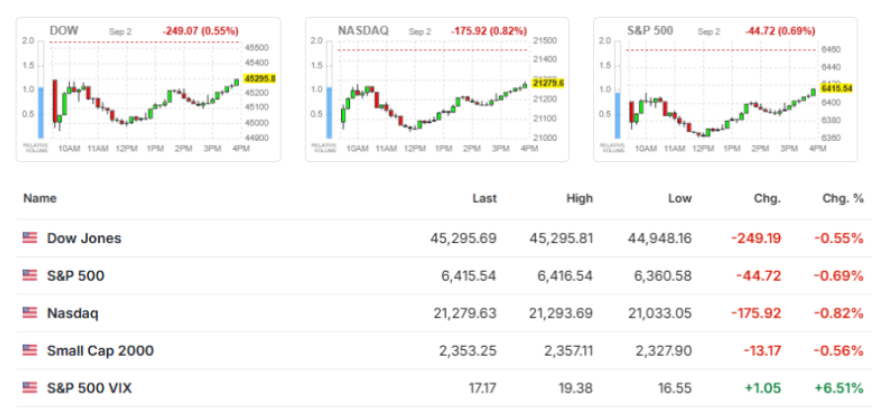The height and width of the screenshot is (413, 876).
Task: Click Small Cap 2000 percent change -0.56%
Action: (839, 351)
